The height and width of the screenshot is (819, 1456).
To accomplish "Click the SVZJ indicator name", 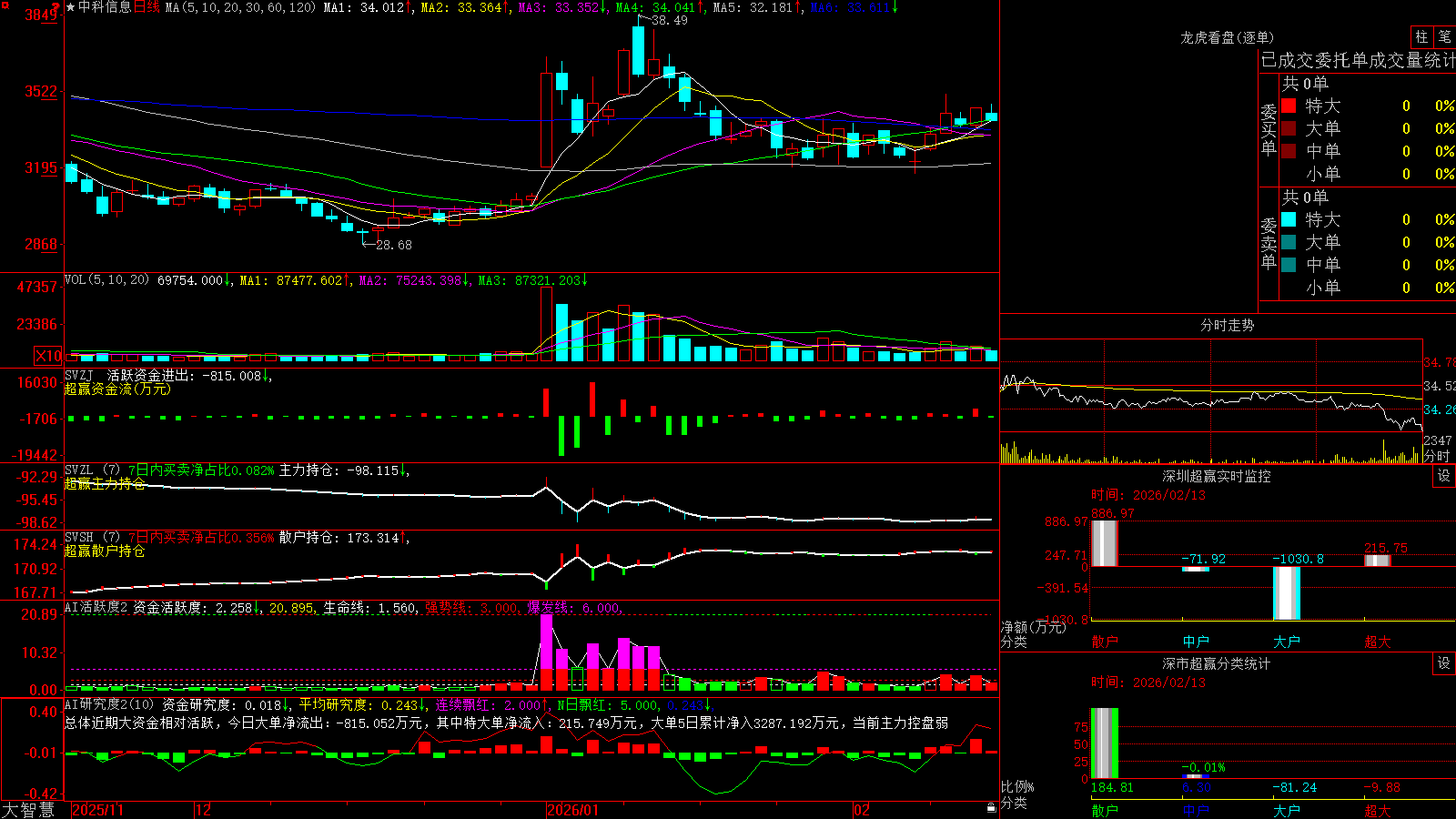I will [x=79, y=375].
